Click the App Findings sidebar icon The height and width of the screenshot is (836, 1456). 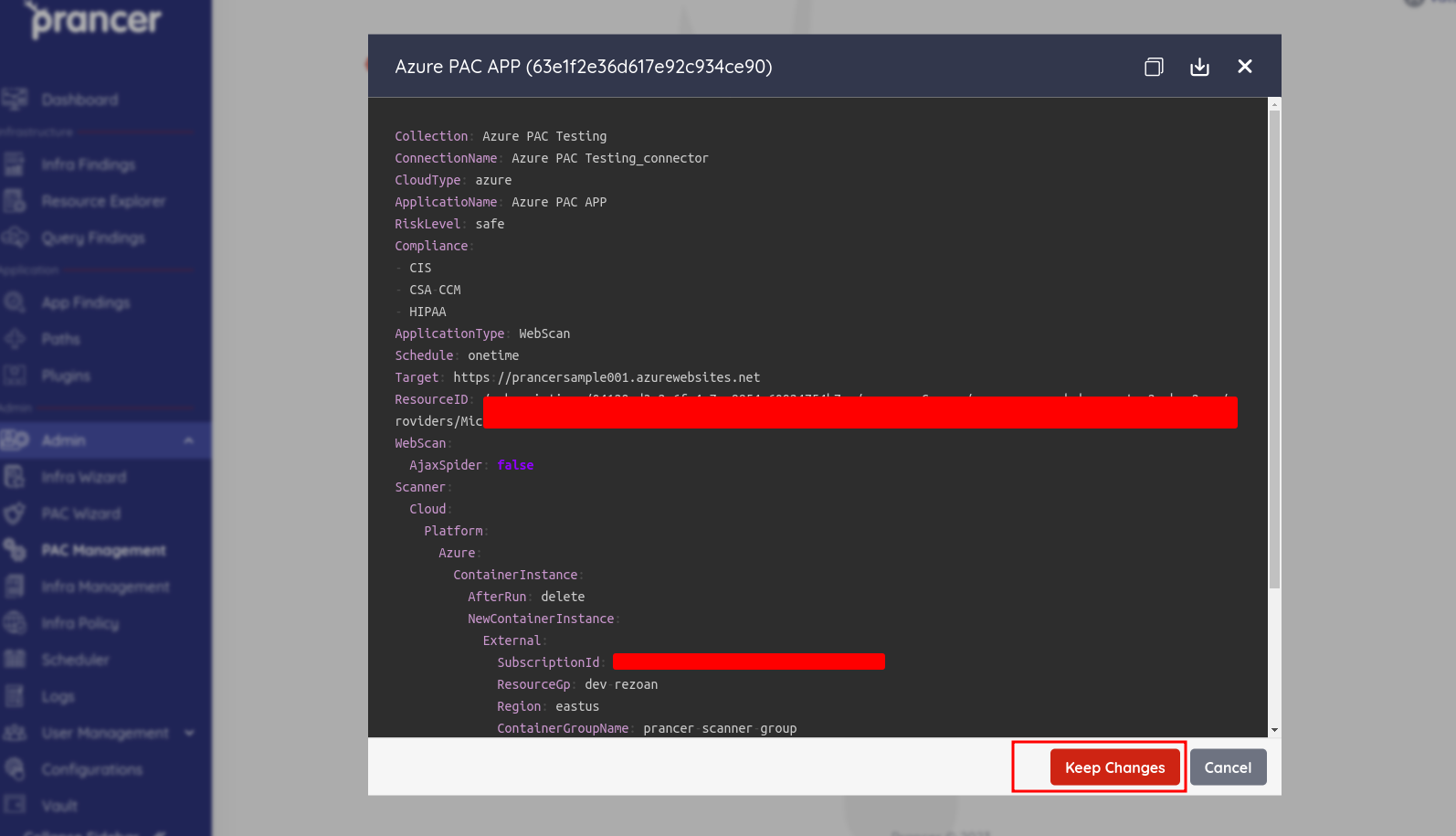[15, 302]
